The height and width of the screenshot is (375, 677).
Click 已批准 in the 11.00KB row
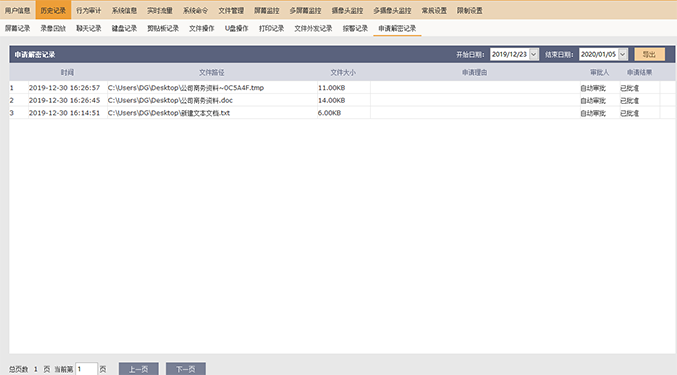(630, 88)
